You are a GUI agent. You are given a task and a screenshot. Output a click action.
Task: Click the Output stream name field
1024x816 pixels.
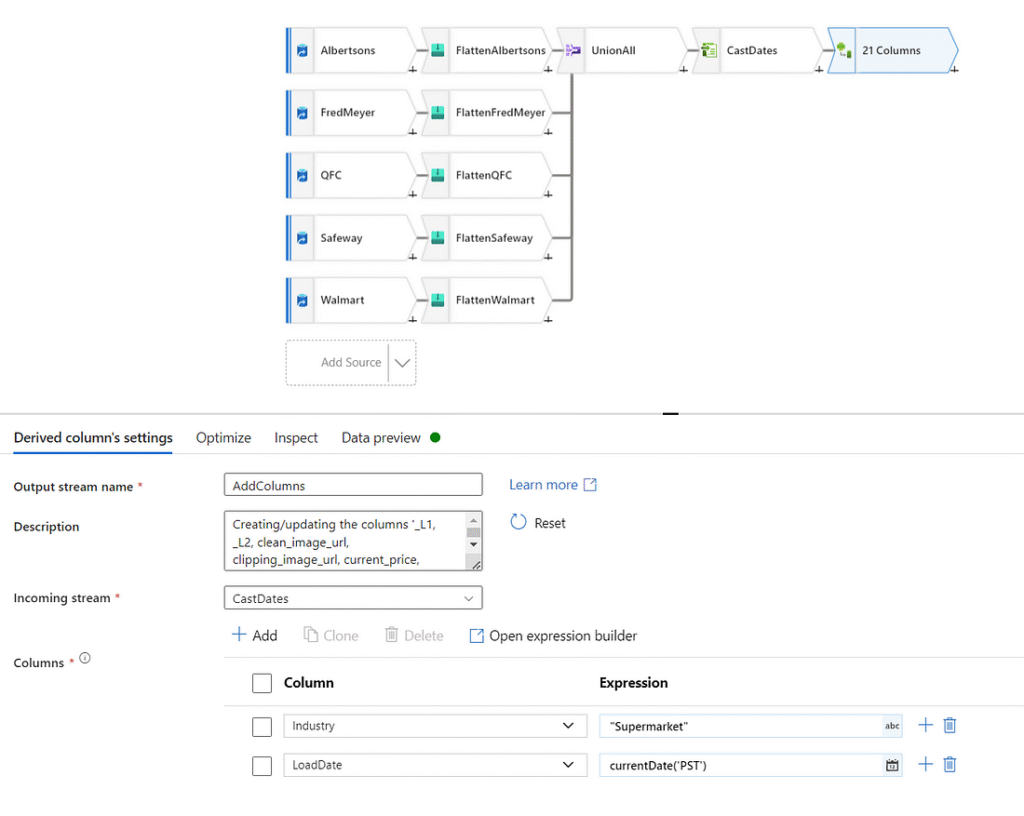[x=353, y=485]
